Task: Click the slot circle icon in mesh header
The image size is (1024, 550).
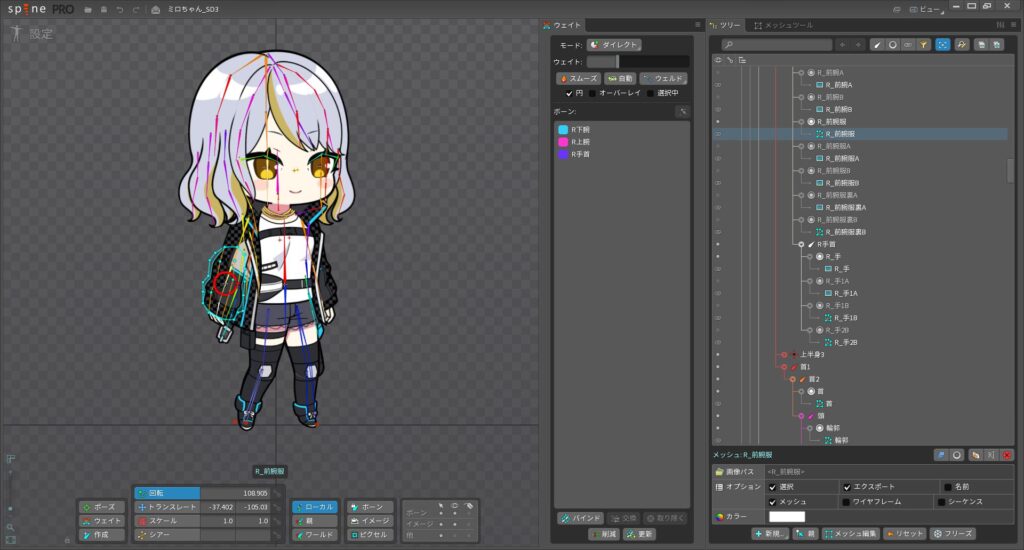Action: coord(957,455)
